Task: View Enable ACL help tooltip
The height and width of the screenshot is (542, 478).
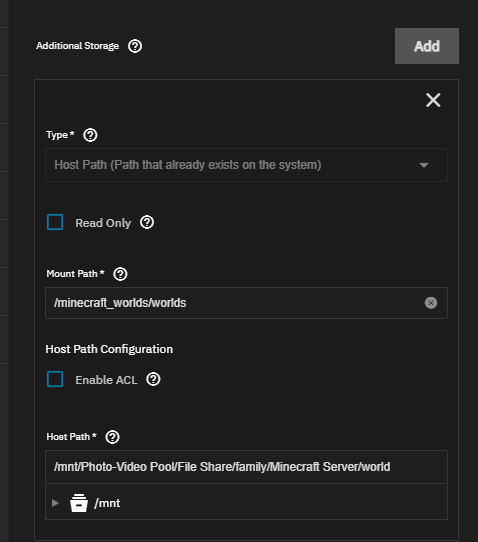Action: pyautogui.click(x=153, y=379)
